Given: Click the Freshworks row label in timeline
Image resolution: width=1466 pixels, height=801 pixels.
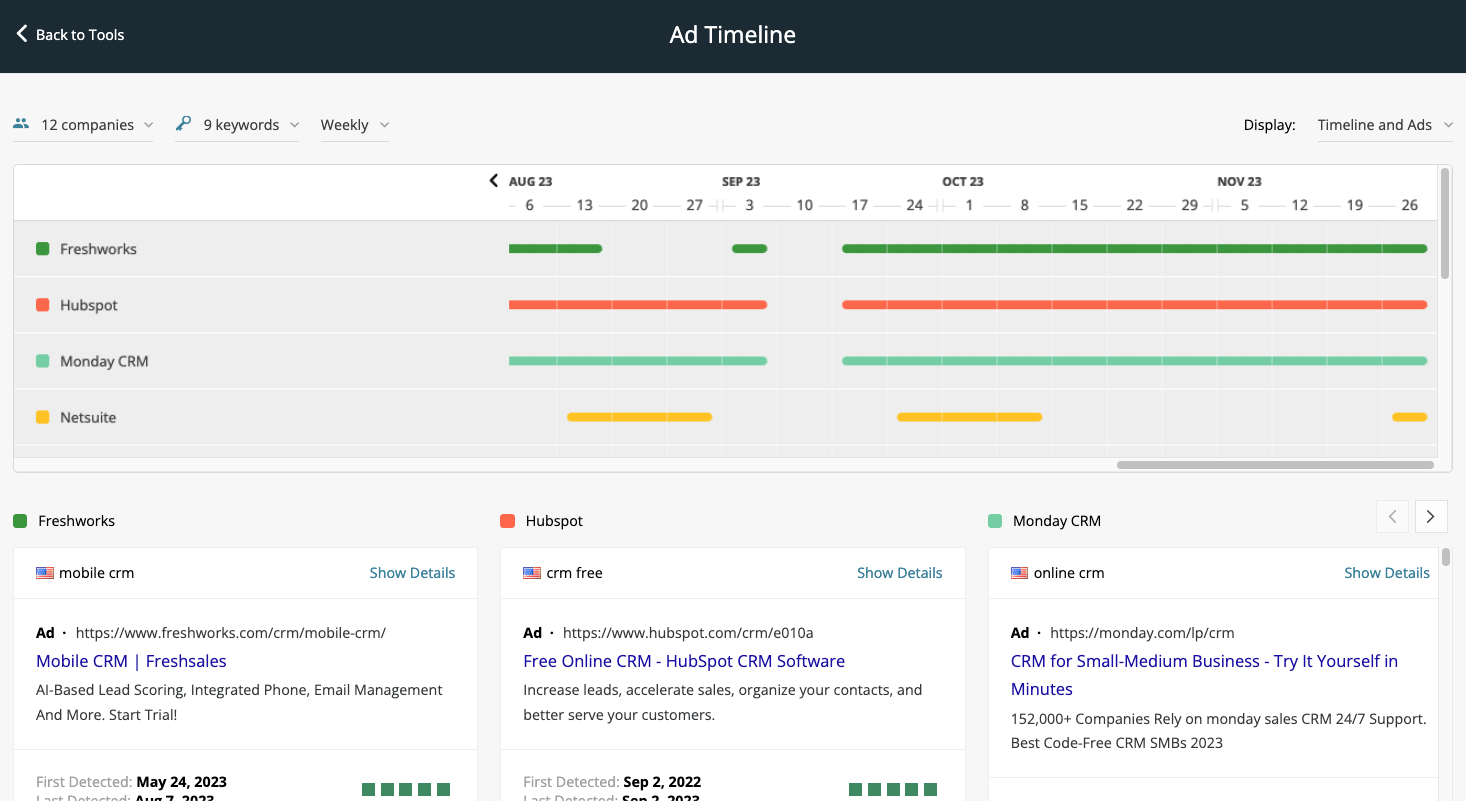Looking at the screenshot, I should pyautogui.click(x=98, y=249).
